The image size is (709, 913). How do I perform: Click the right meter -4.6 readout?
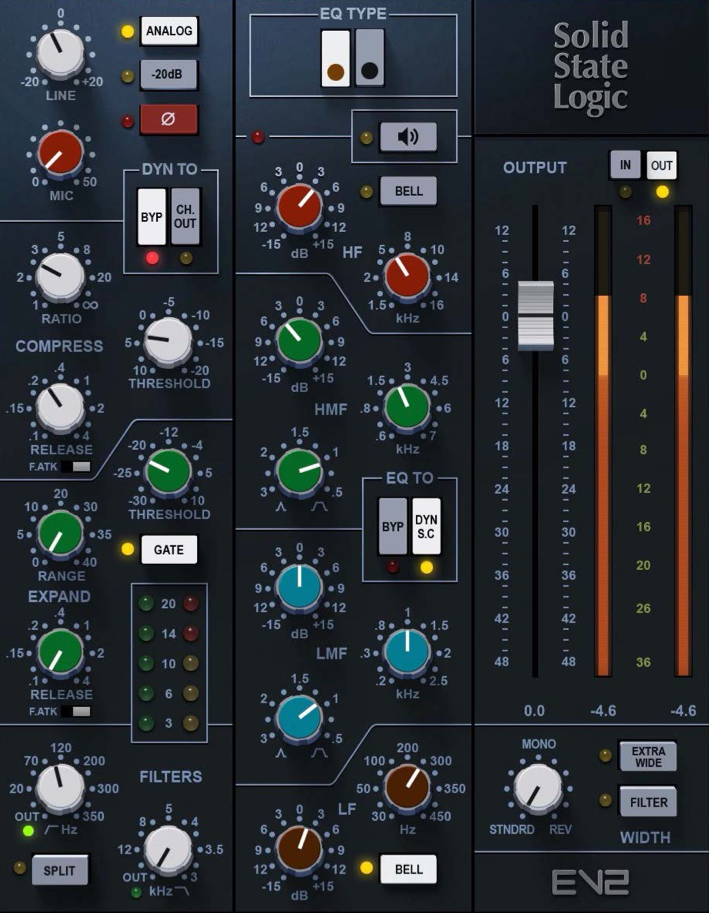[683, 711]
